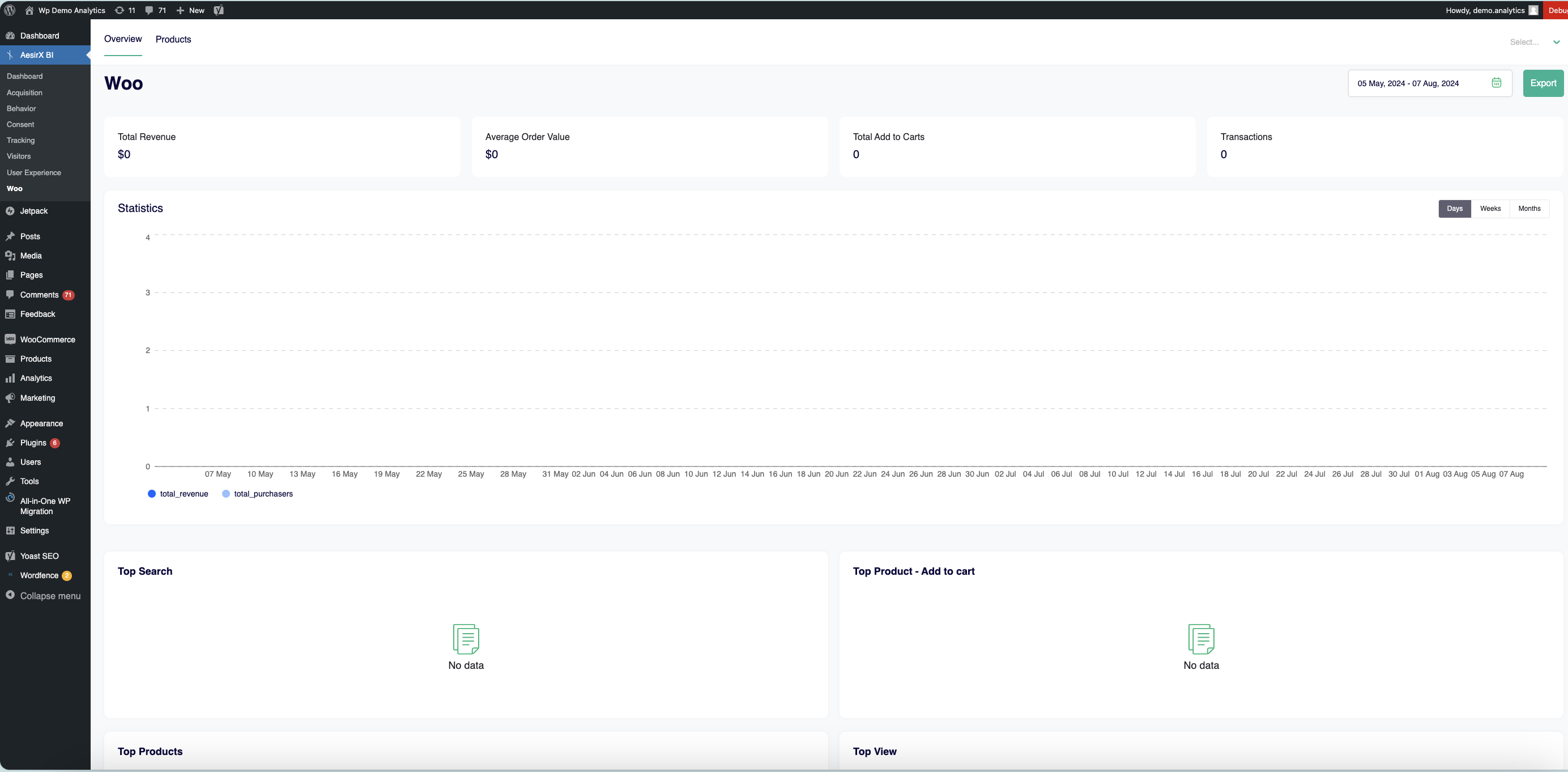Open the date range 05 May - 07 Aug picker
The image size is (1568, 772).
tap(1430, 83)
